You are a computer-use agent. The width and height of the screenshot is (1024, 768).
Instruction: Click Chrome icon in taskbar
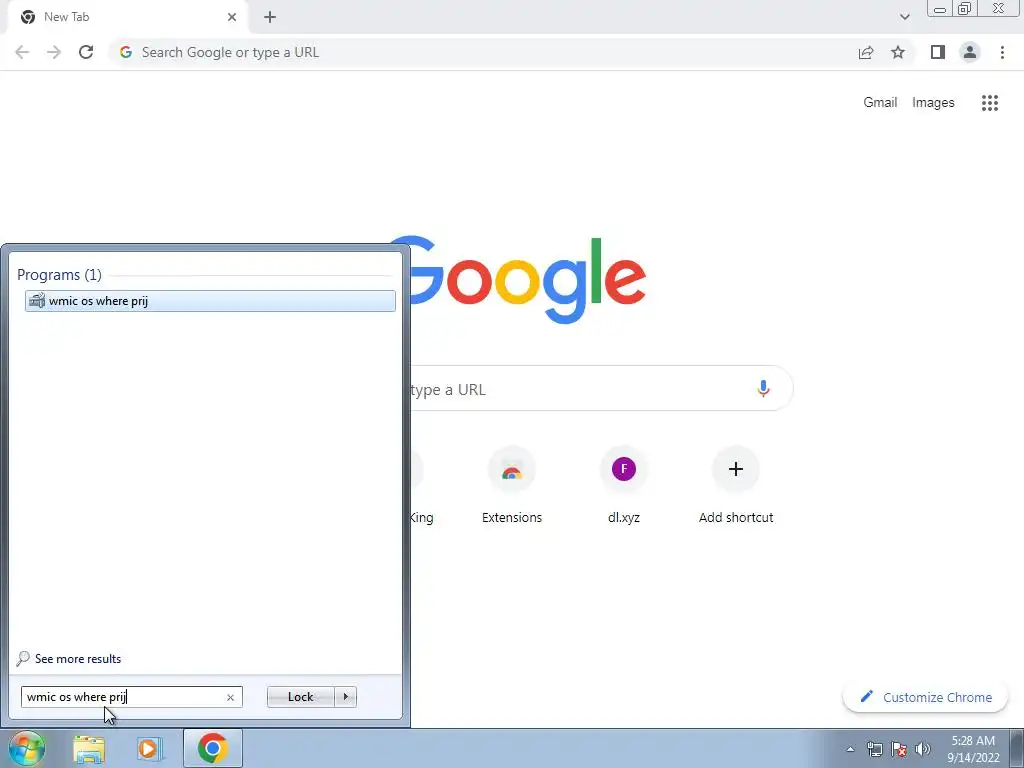212,748
